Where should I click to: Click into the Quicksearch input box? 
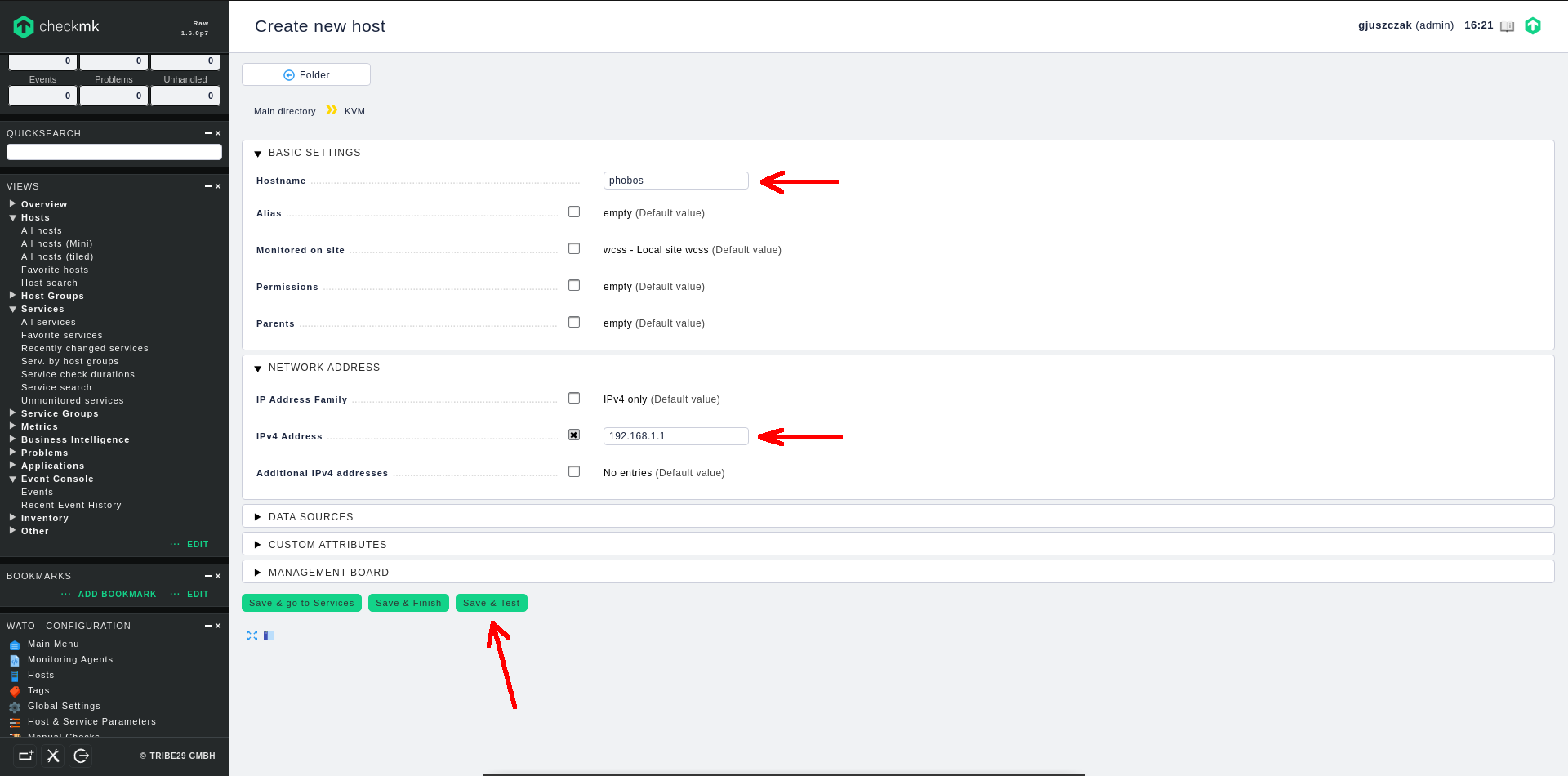click(x=114, y=152)
